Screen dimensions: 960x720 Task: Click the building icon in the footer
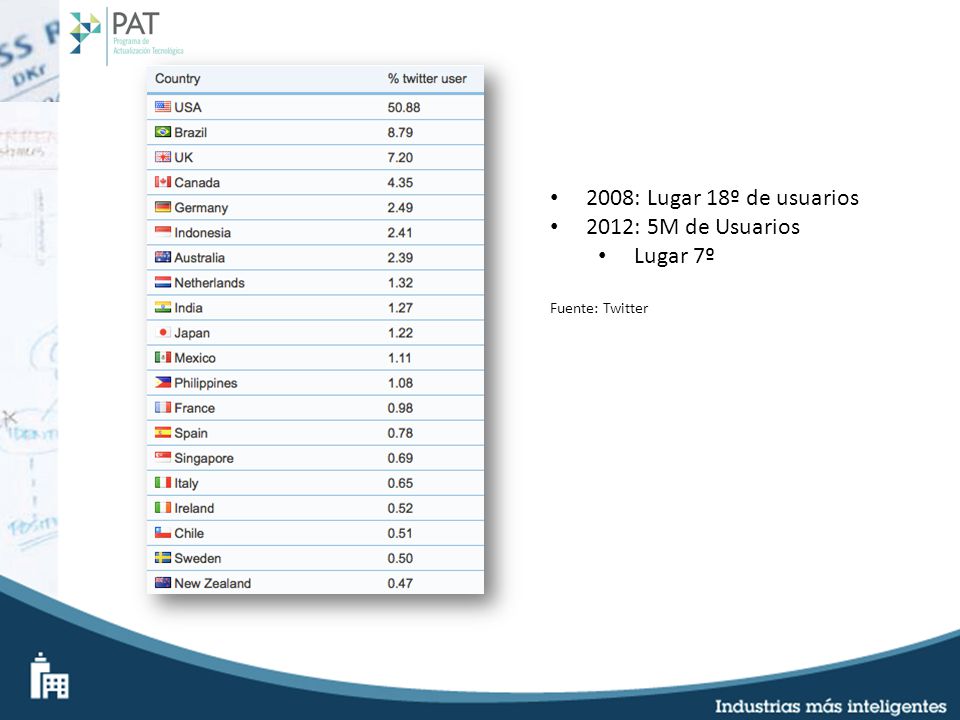50,675
